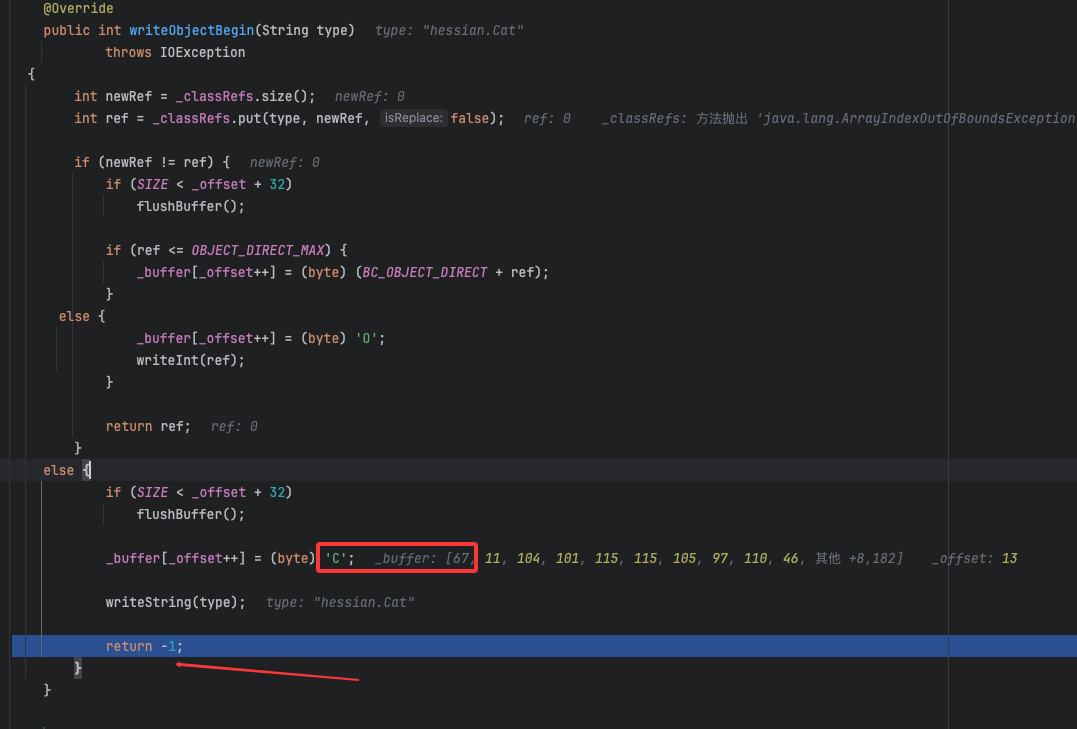Click buffer value 104
This screenshot has width=1077, height=729.
point(528,558)
